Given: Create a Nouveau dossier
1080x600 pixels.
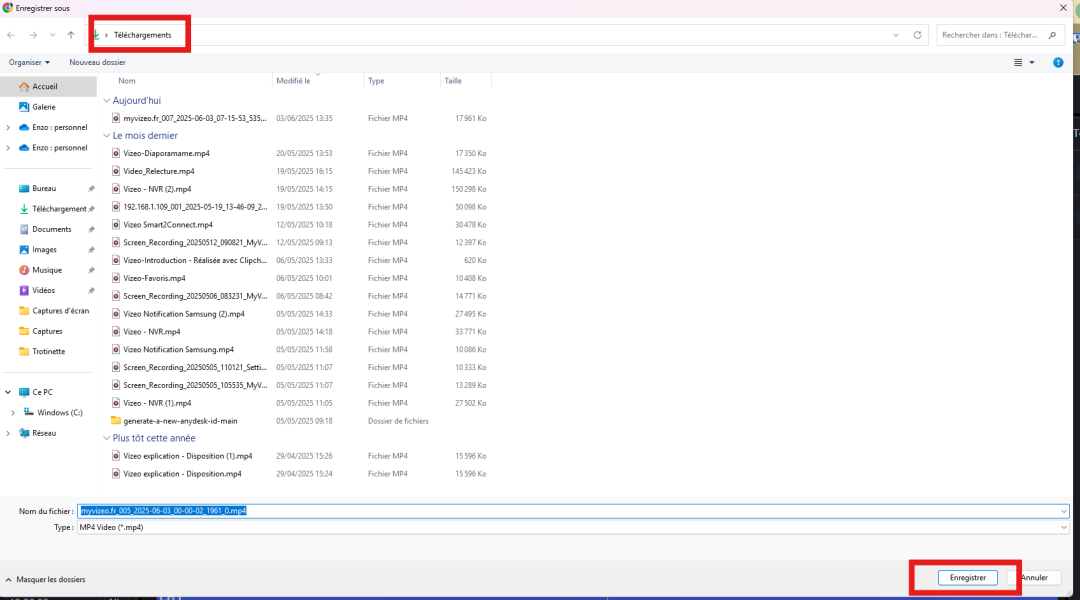Looking at the screenshot, I should click(x=97, y=62).
